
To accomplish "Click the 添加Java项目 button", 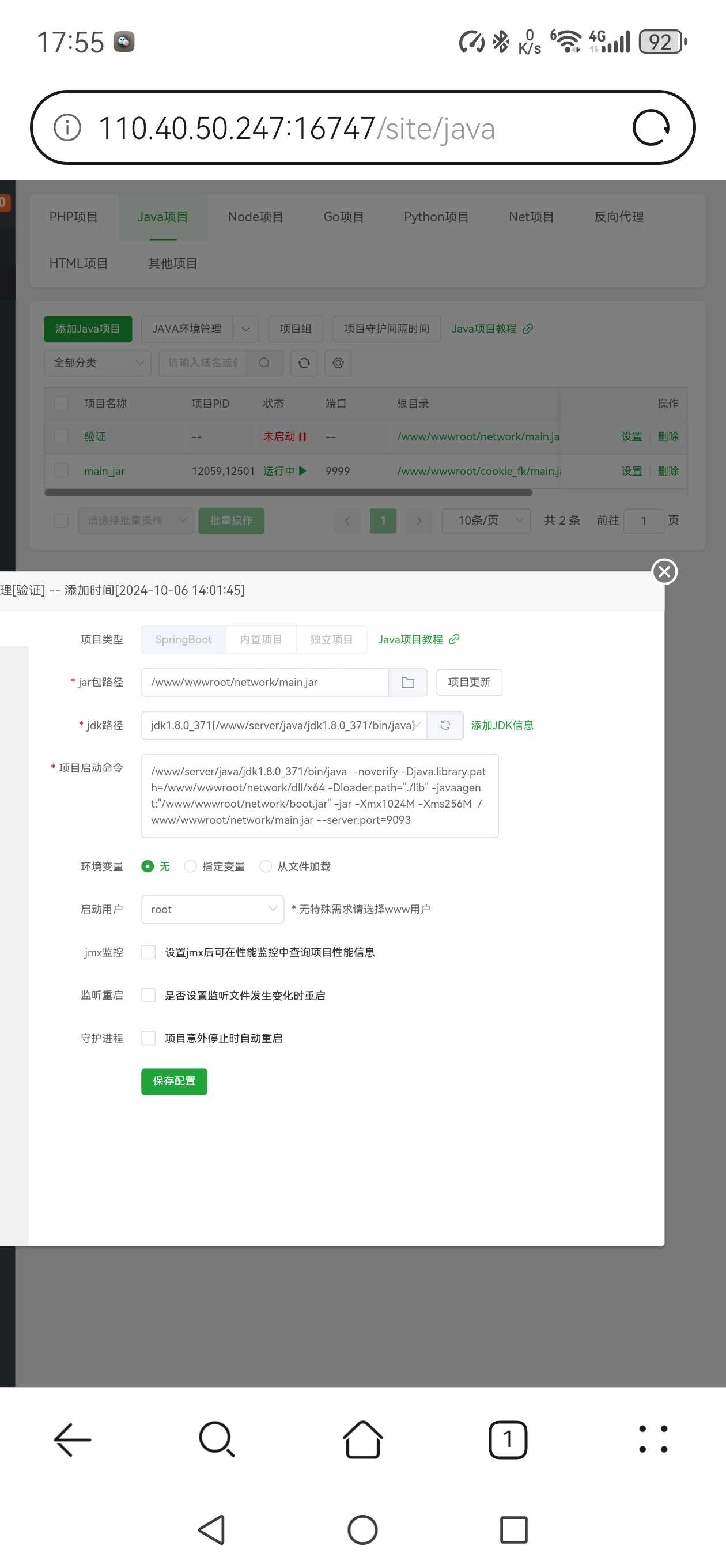I will [88, 329].
